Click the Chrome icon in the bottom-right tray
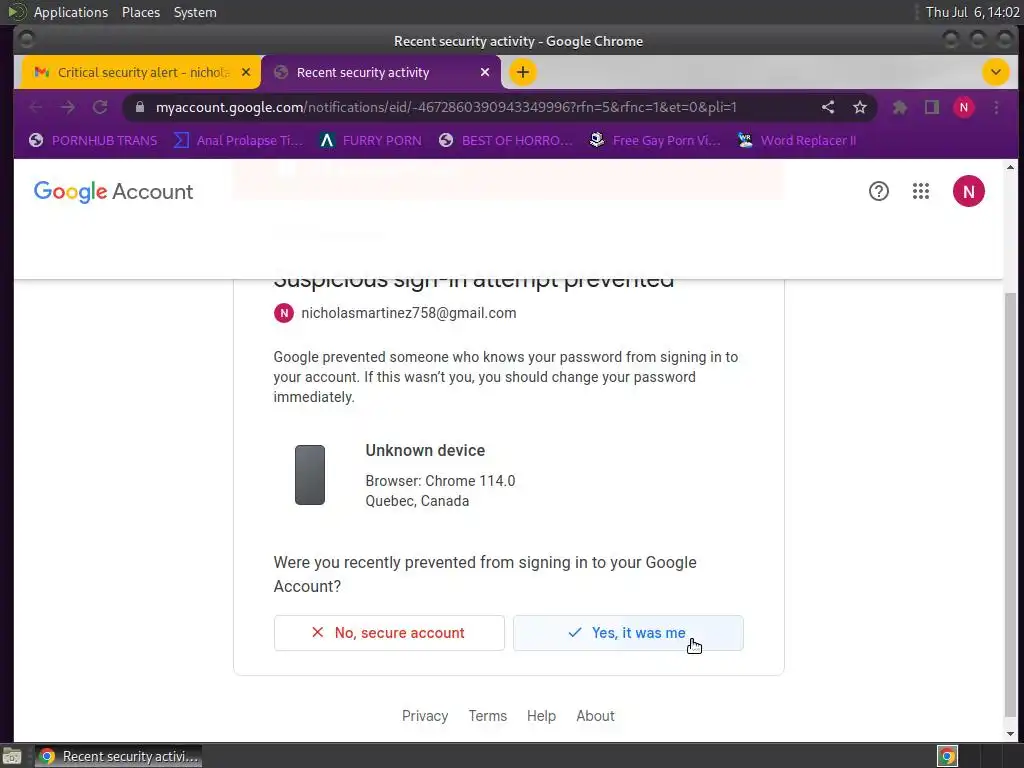This screenshot has height=768, width=1024. click(x=947, y=756)
